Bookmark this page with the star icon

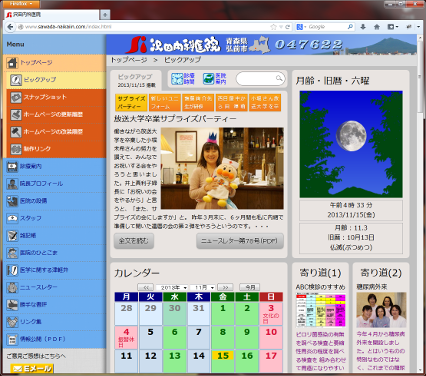(273, 27)
